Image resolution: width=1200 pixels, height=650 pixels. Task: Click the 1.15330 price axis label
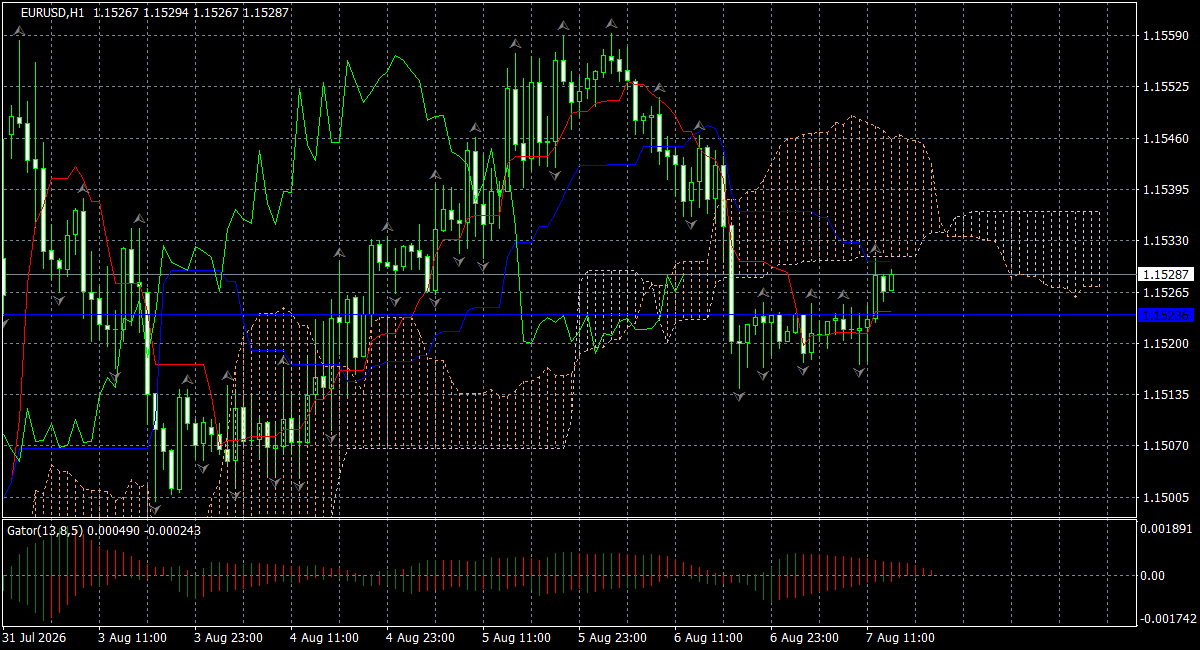click(1164, 241)
